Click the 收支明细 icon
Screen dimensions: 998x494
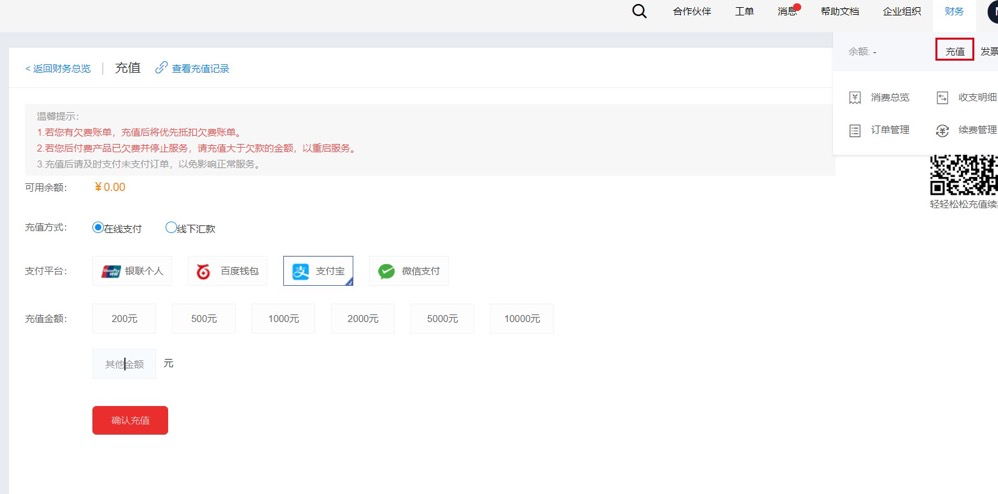pos(943,97)
